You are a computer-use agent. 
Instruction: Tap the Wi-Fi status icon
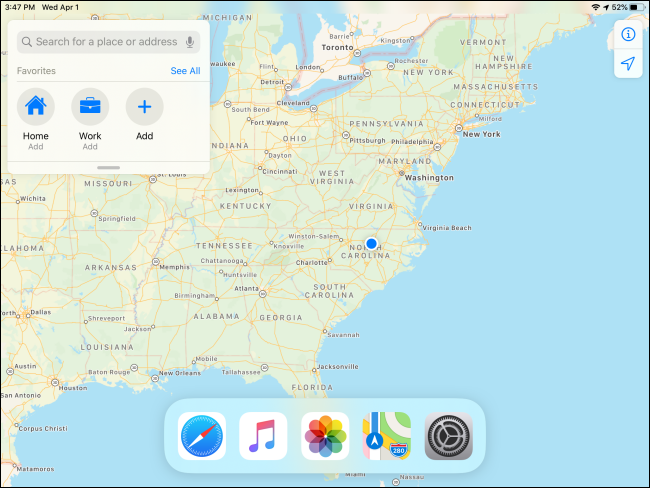click(x=596, y=7)
